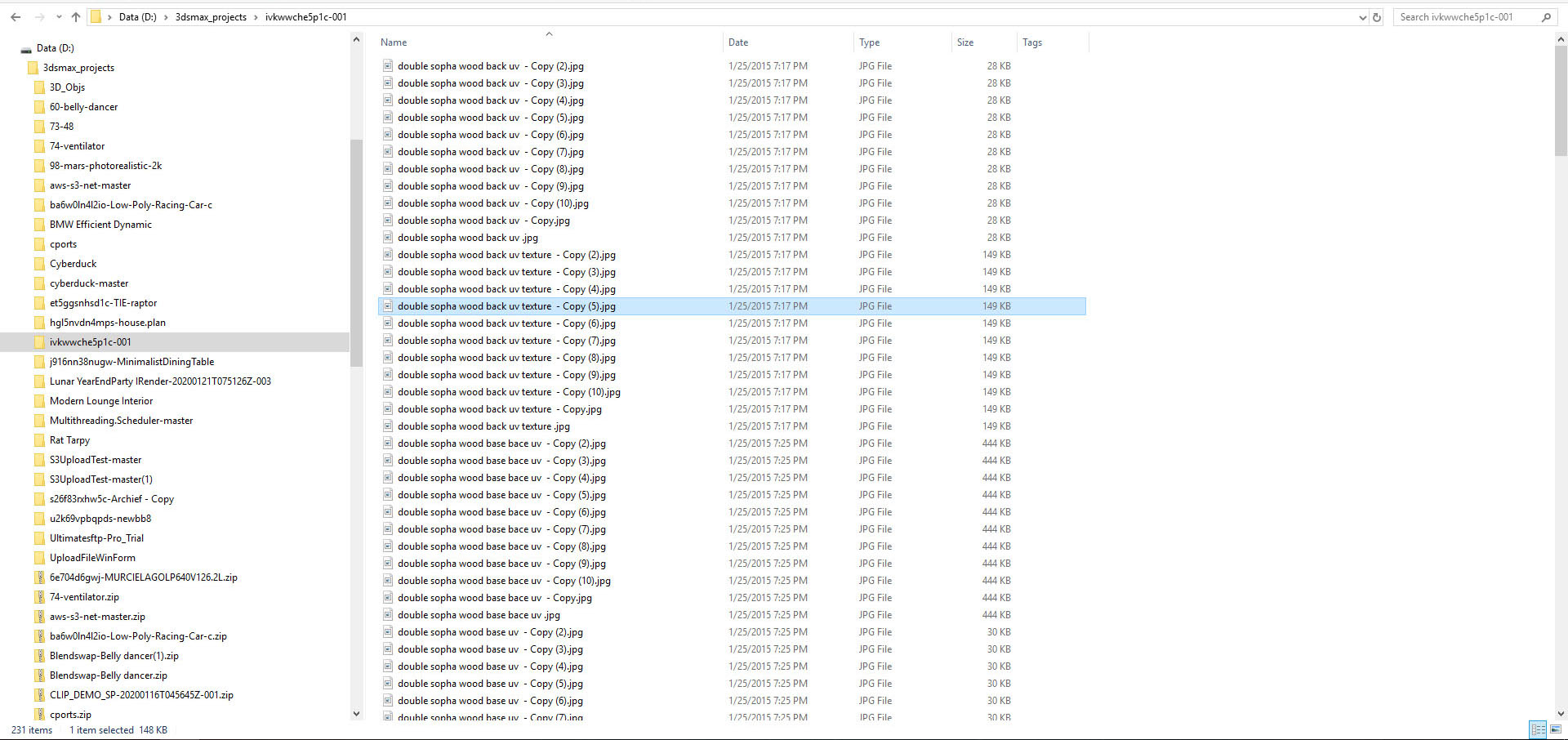Click the Forward navigation arrow
This screenshot has height=740, width=1568.
click(x=39, y=17)
